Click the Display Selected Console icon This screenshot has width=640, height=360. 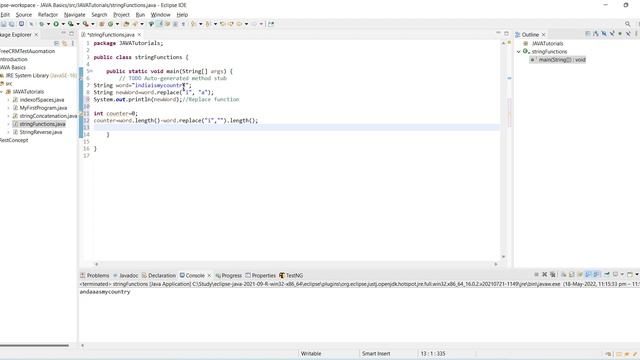[x=616, y=274]
